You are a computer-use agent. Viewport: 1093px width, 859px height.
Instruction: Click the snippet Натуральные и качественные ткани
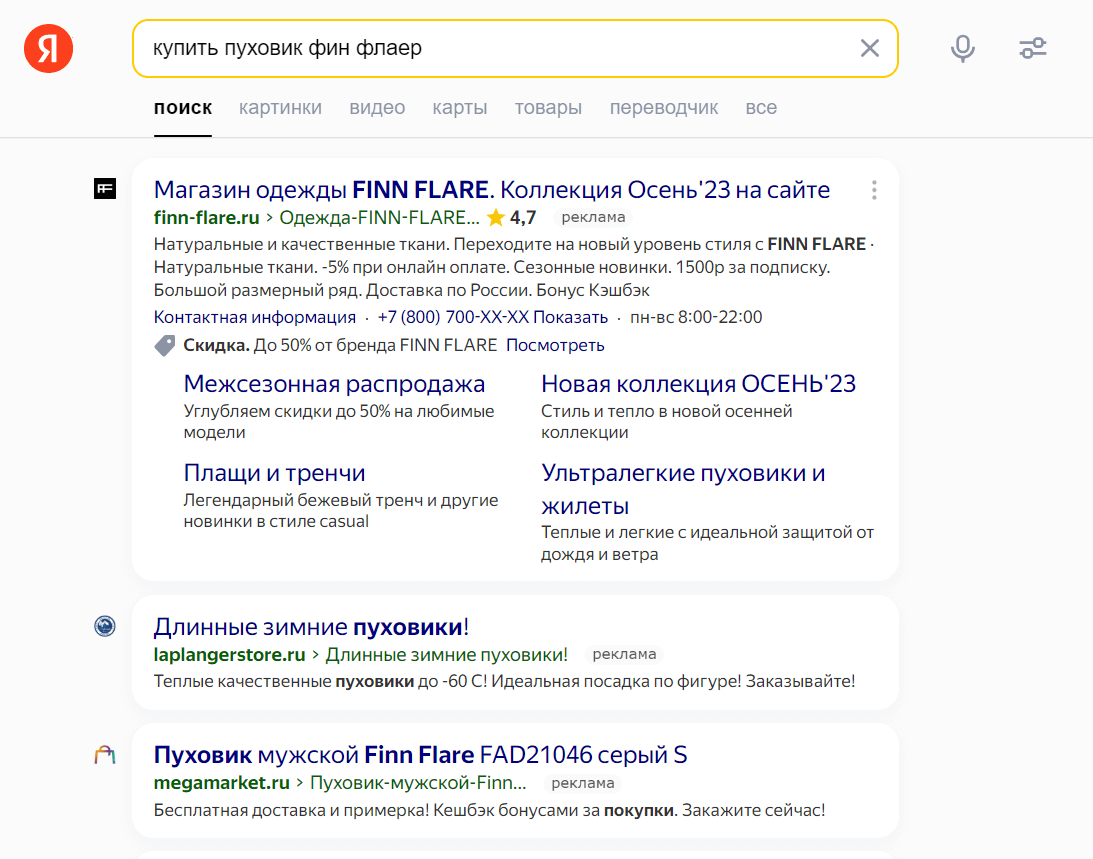tap(514, 267)
